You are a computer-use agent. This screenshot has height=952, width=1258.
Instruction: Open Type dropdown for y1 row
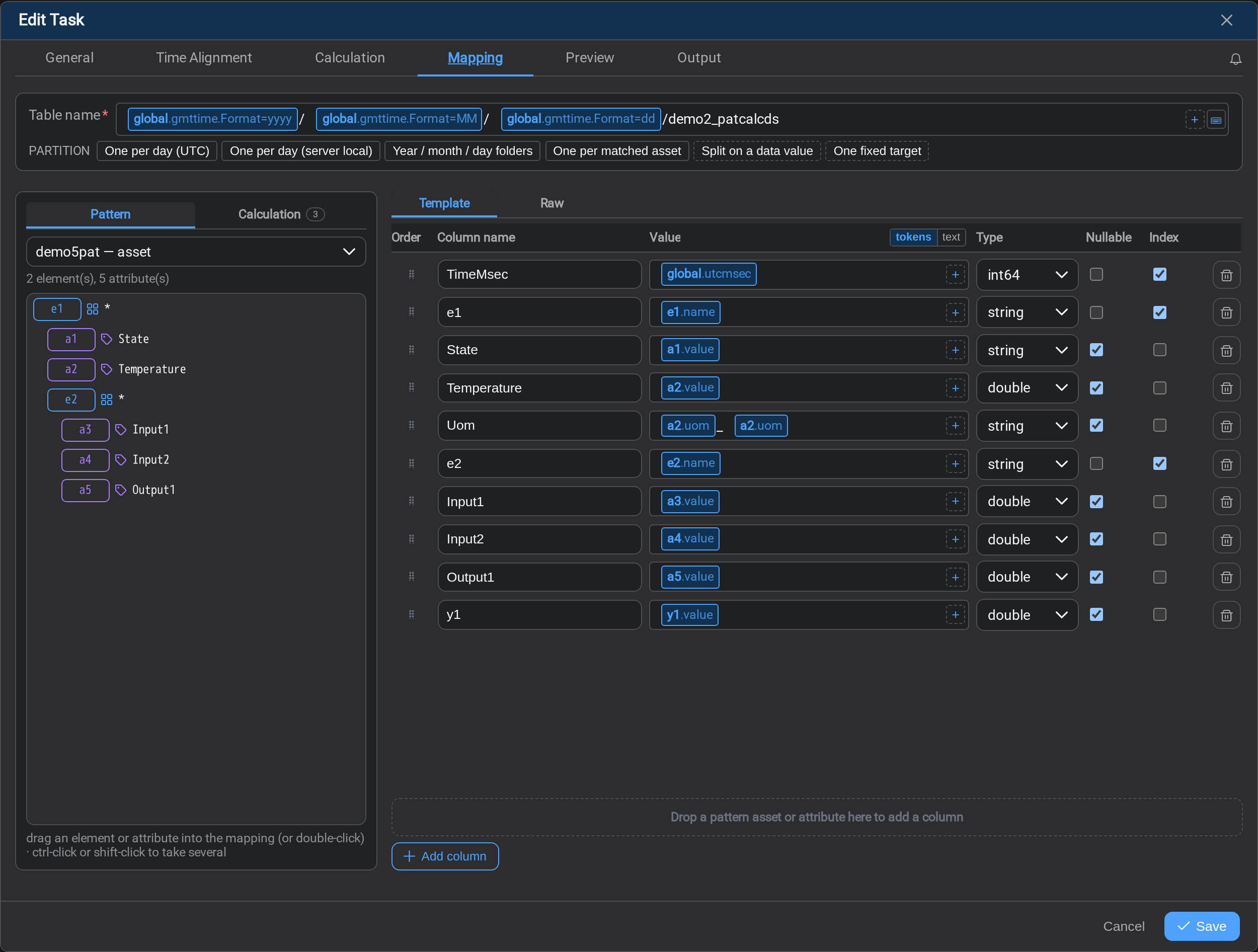(1027, 615)
